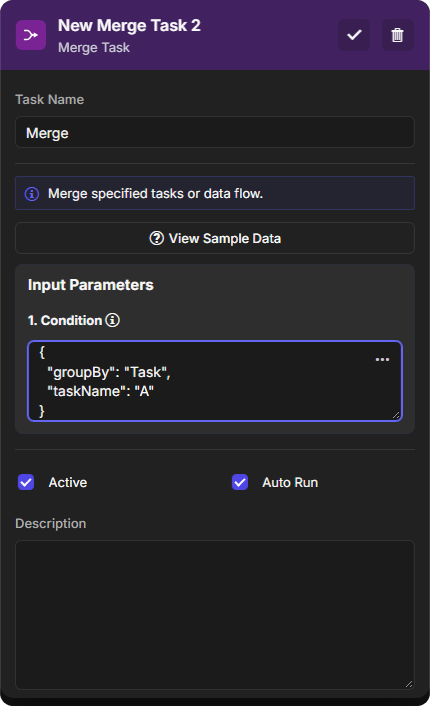Click the "Auto Run" label text
This screenshot has width=430, height=706.
[290, 483]
